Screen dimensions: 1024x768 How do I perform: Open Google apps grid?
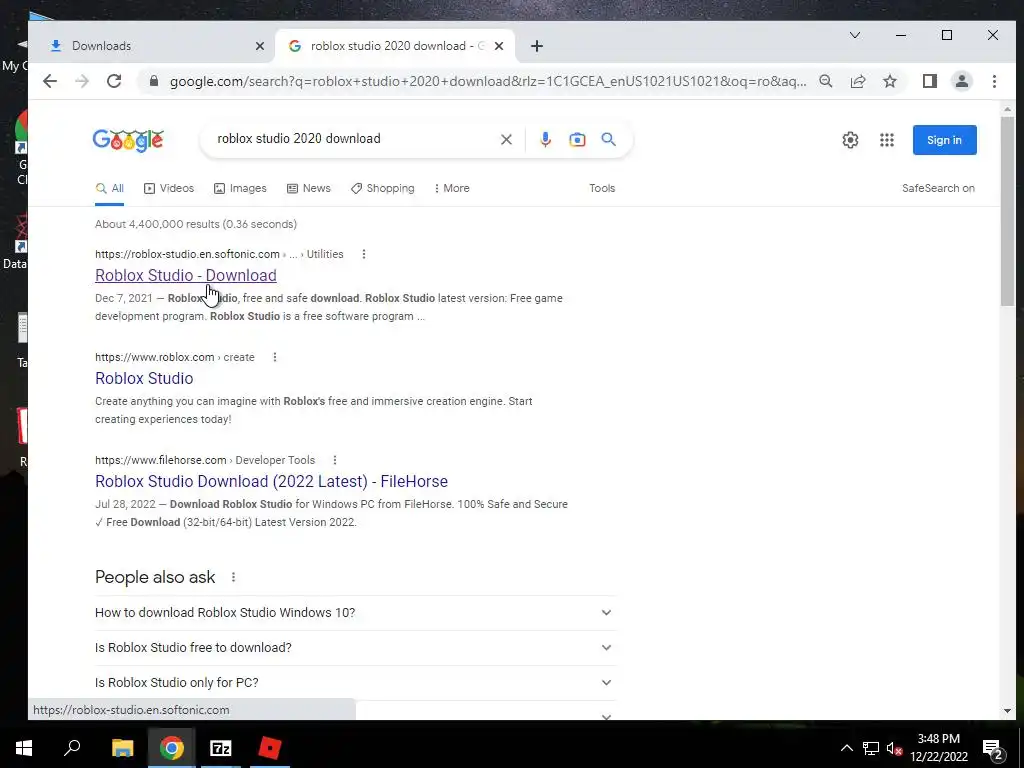tap(886, 140)
